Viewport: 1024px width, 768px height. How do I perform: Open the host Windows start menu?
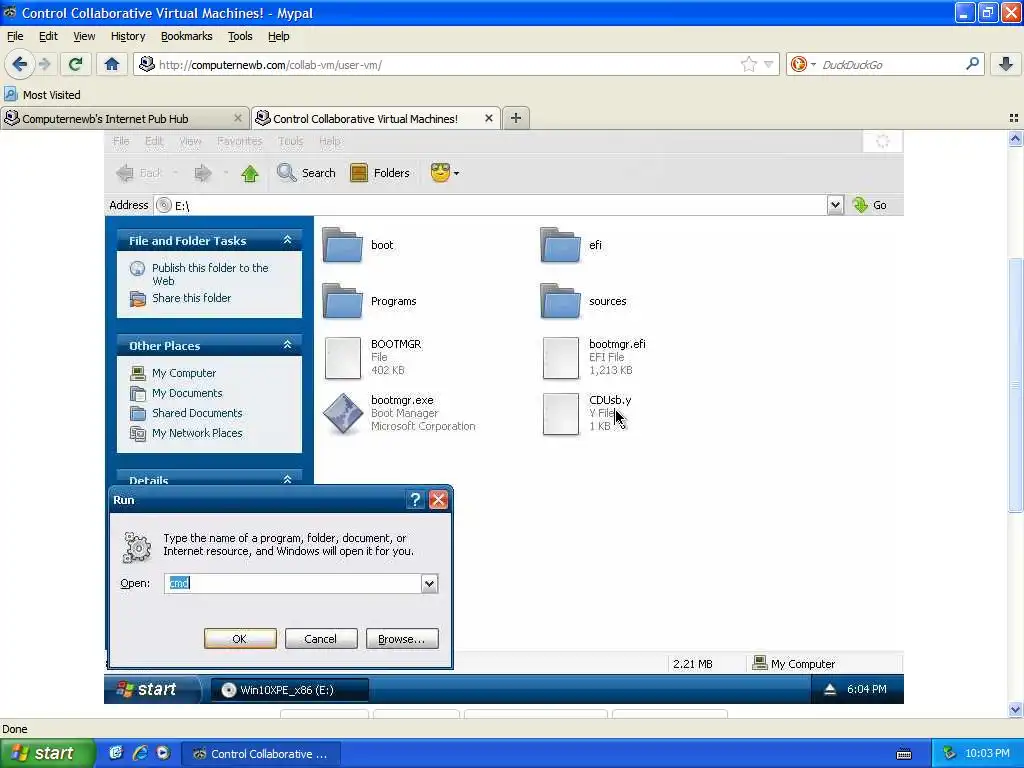click(x=47, y=753)
